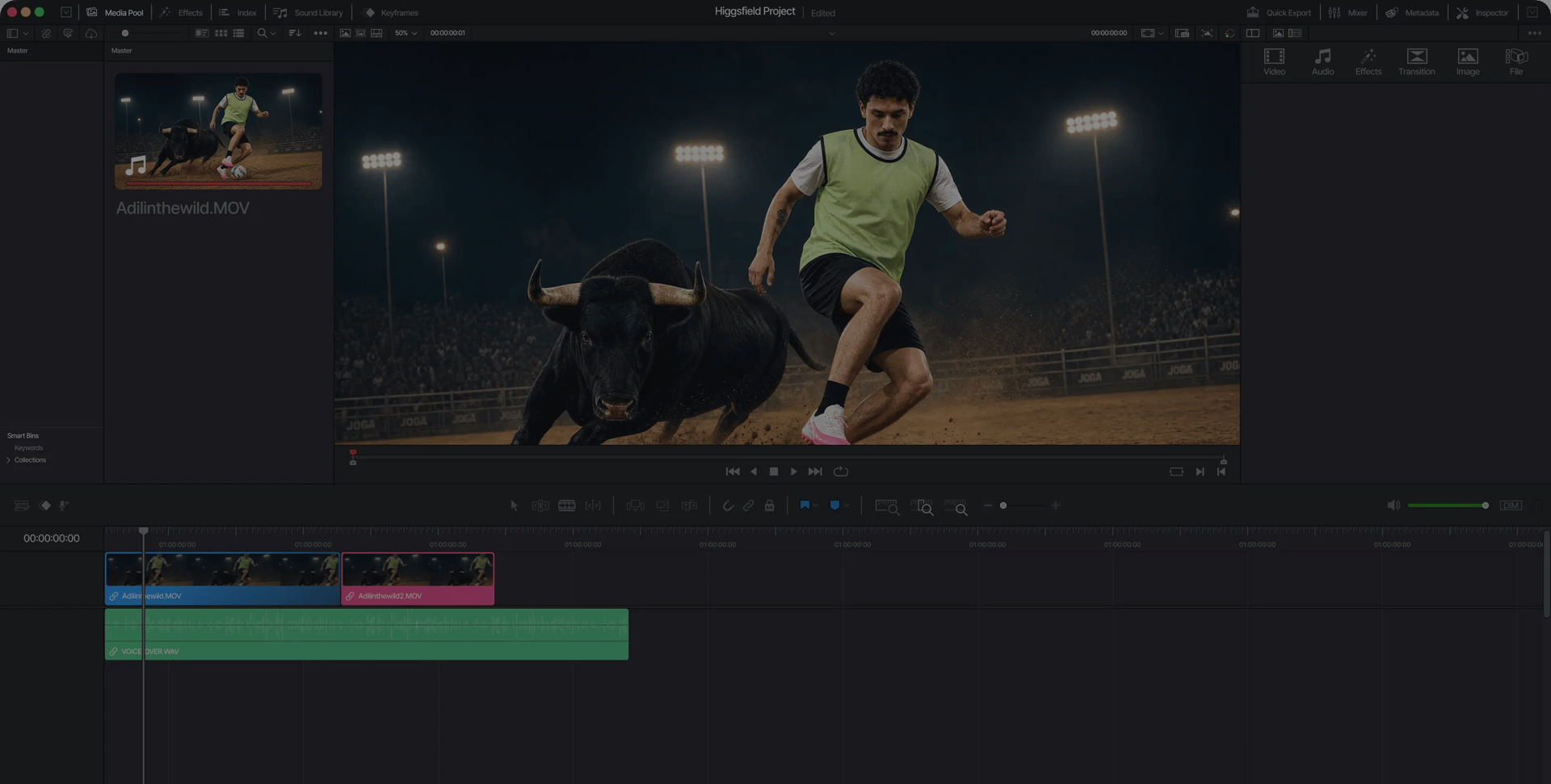The image size is (1551, 784).
Task: Click the detail zoom icon
Action: click(x=922, y=506)
